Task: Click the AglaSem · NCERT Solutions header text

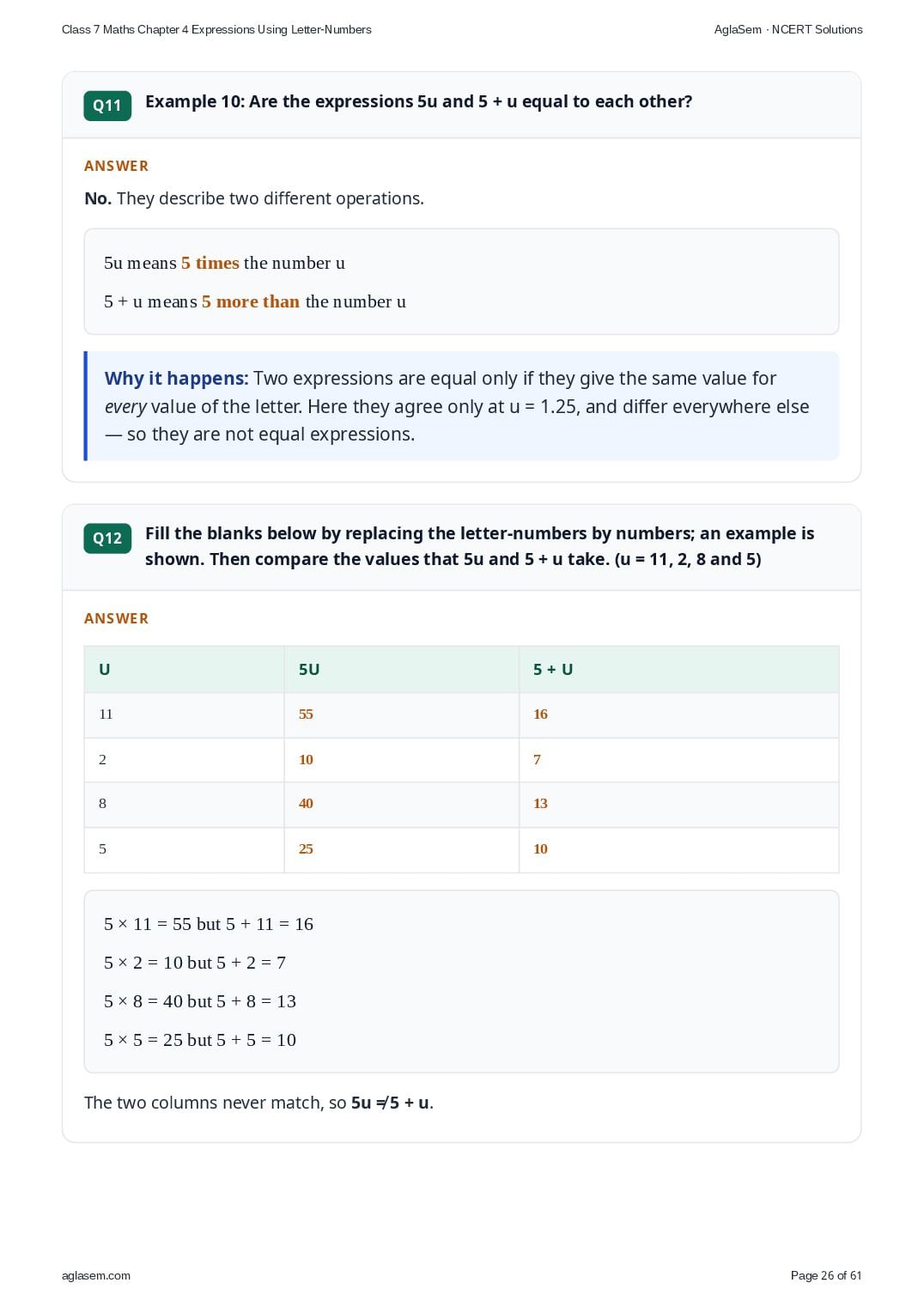Action: (x=788, y=29)
